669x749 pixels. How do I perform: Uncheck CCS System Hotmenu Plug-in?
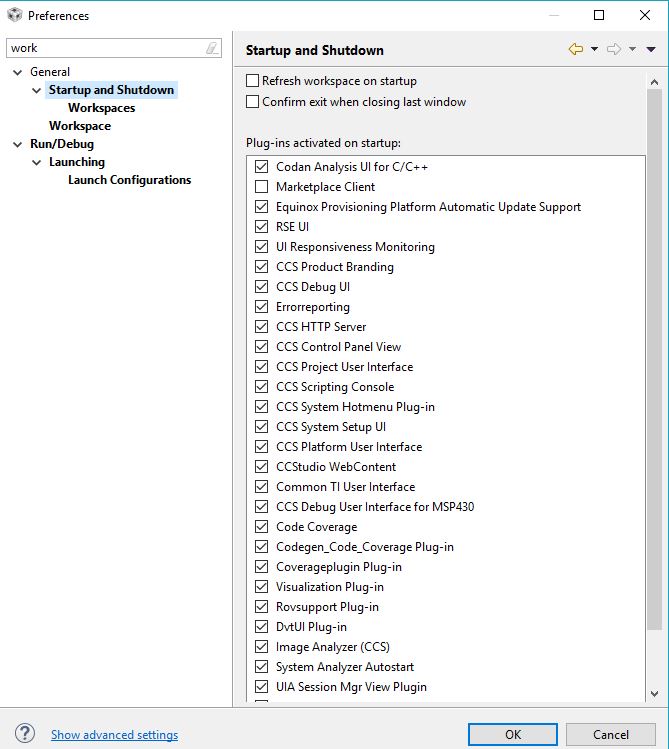tap(261, 407)
